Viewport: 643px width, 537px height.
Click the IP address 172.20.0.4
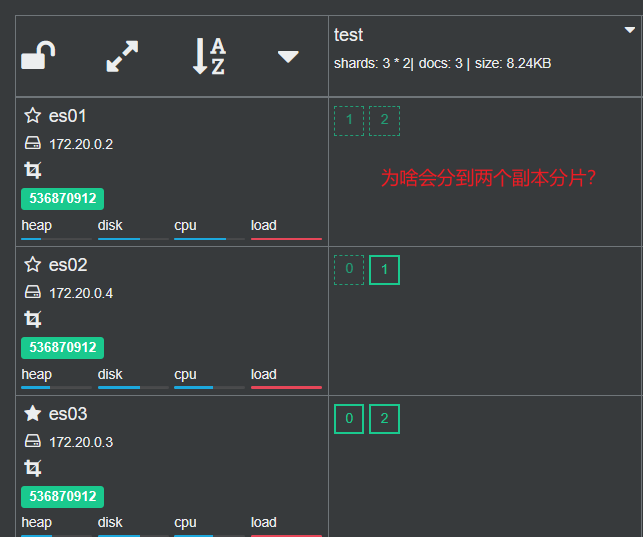(x=81, y=294)
